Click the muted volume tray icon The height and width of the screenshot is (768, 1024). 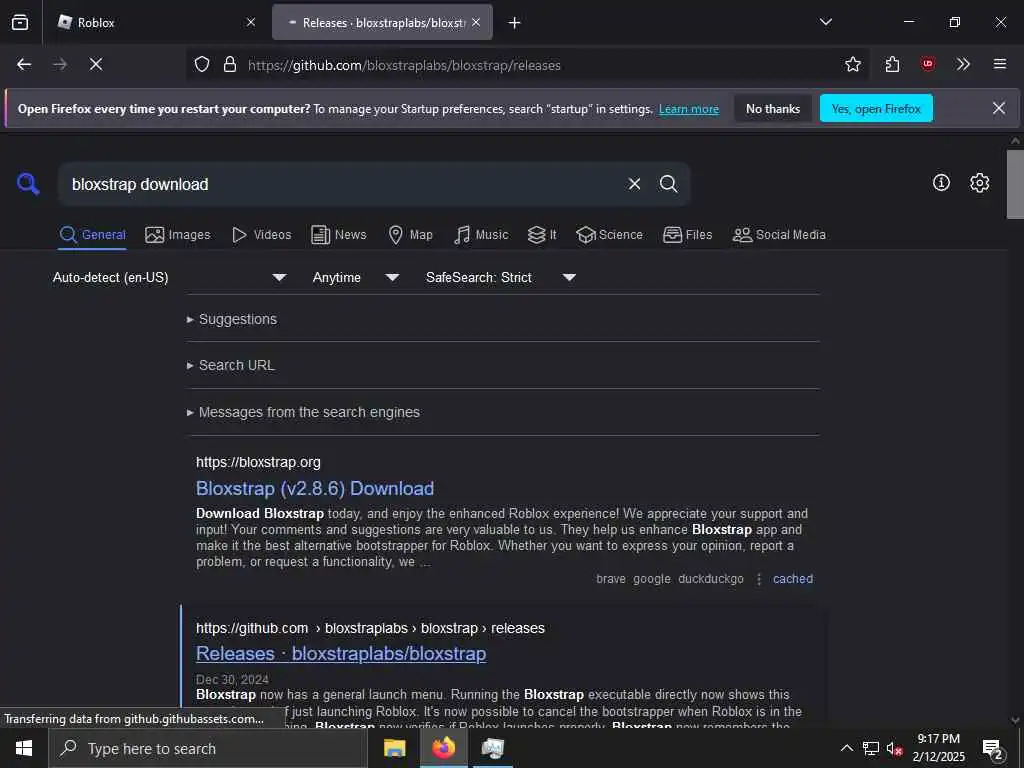click(x=894, y=748)
